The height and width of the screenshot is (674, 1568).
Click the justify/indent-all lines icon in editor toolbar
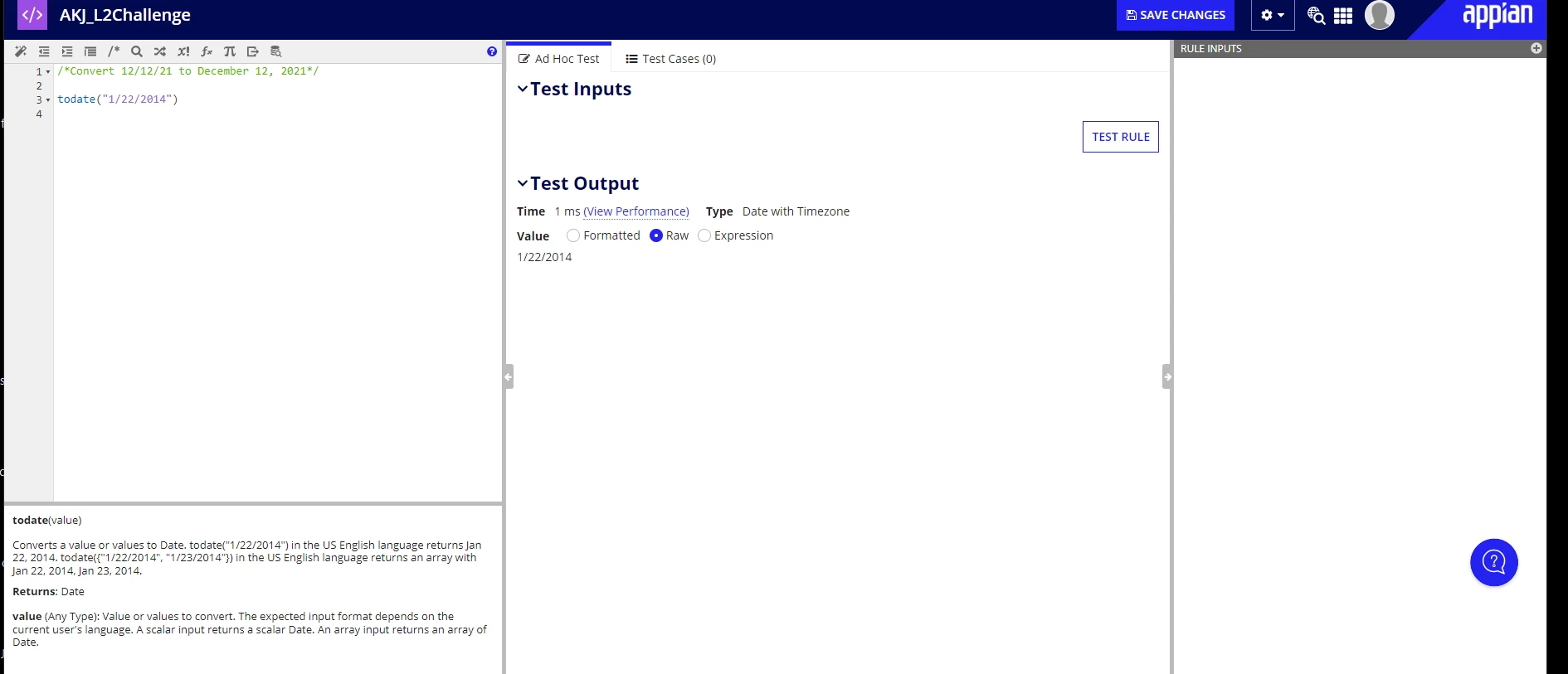point(90,51)
